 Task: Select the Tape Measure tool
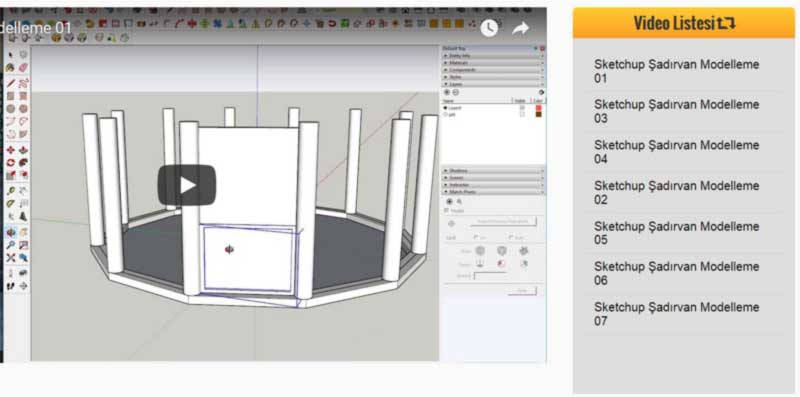(x=10, y=190)
